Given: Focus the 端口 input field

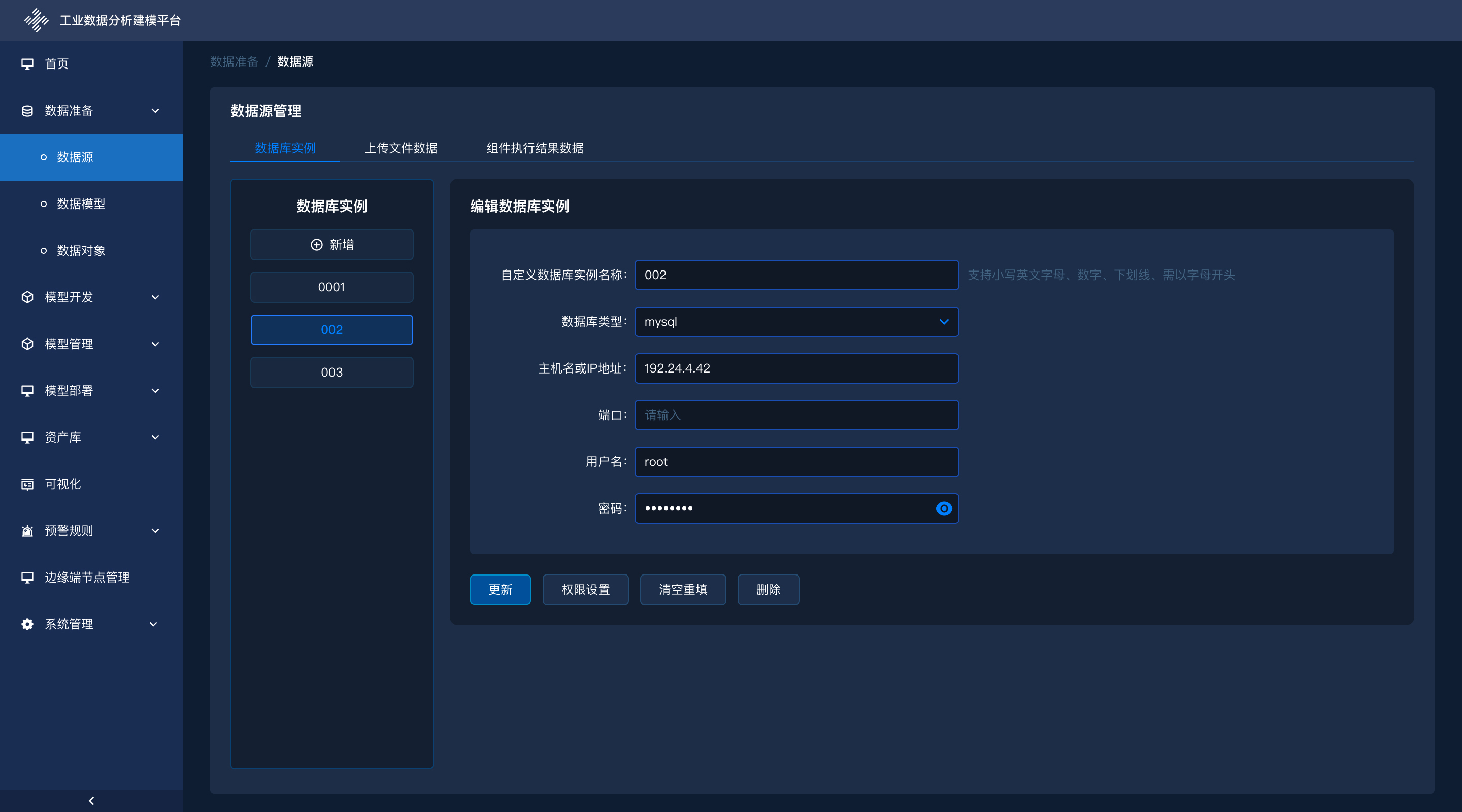Looking at the screenshot, I should click(796, 415).
